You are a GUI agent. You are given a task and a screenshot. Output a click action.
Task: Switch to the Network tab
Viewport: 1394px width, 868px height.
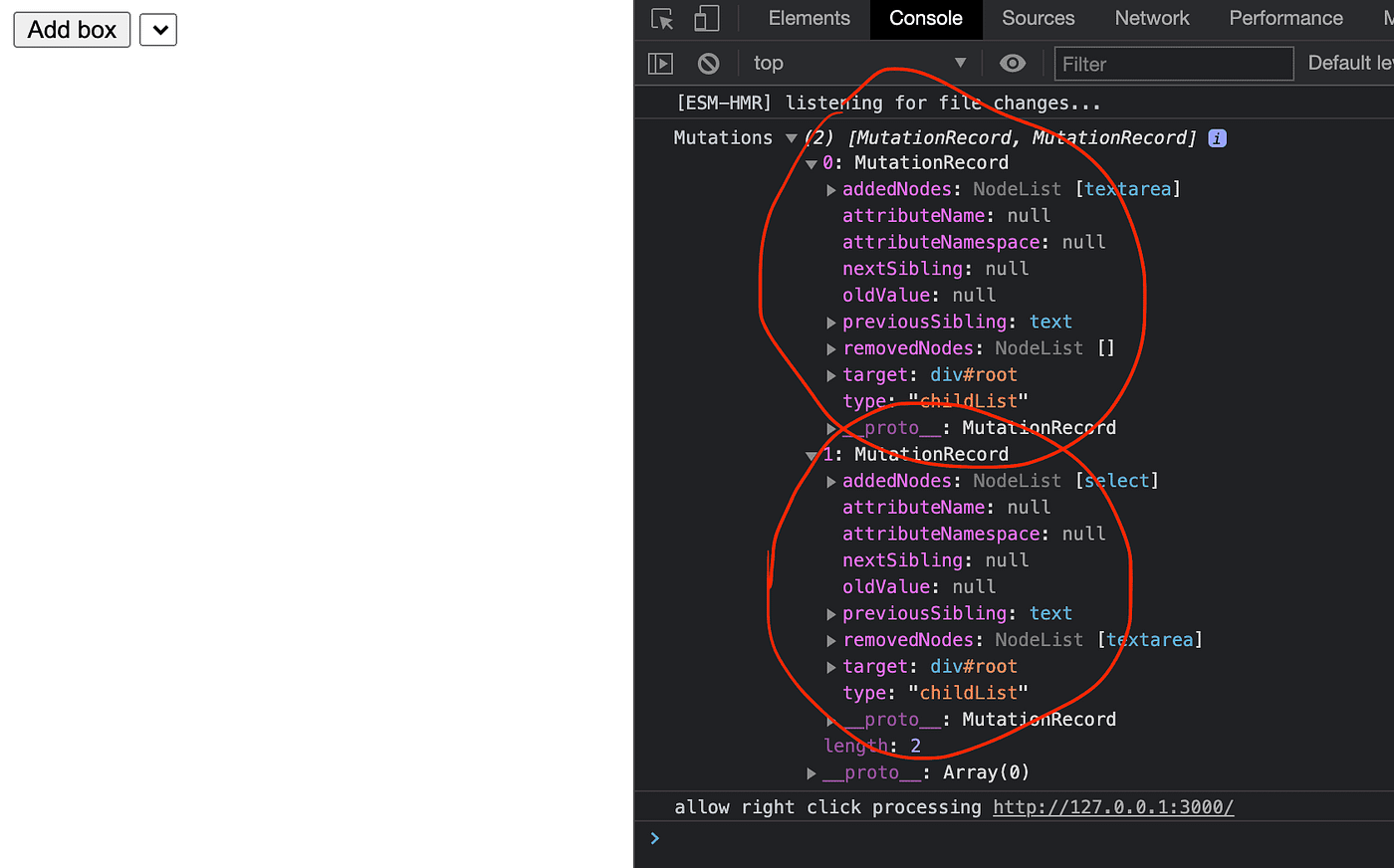[1152, 18]
